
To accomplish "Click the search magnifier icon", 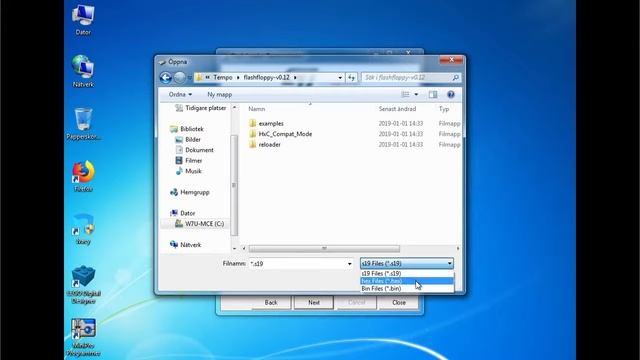I will click(456, 78).
